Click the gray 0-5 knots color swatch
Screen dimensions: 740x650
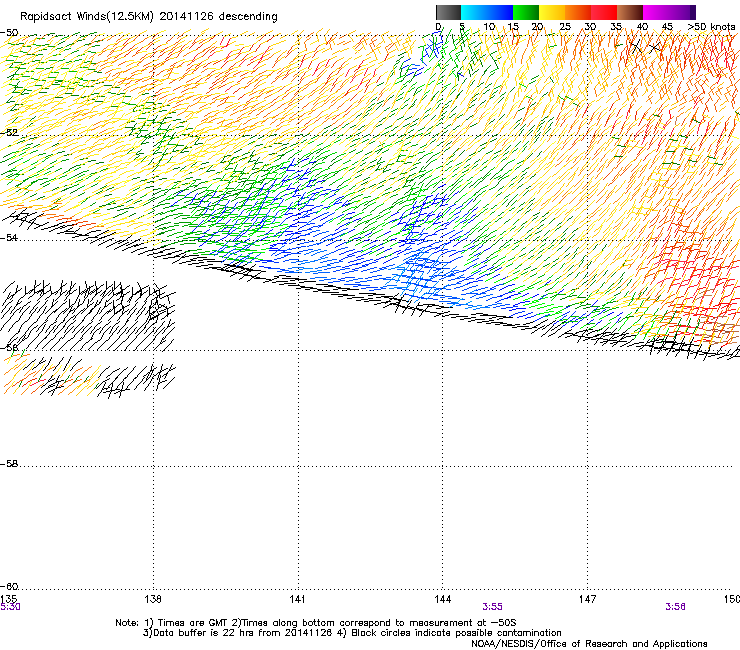pyautogui.click(x=448, y=12)
